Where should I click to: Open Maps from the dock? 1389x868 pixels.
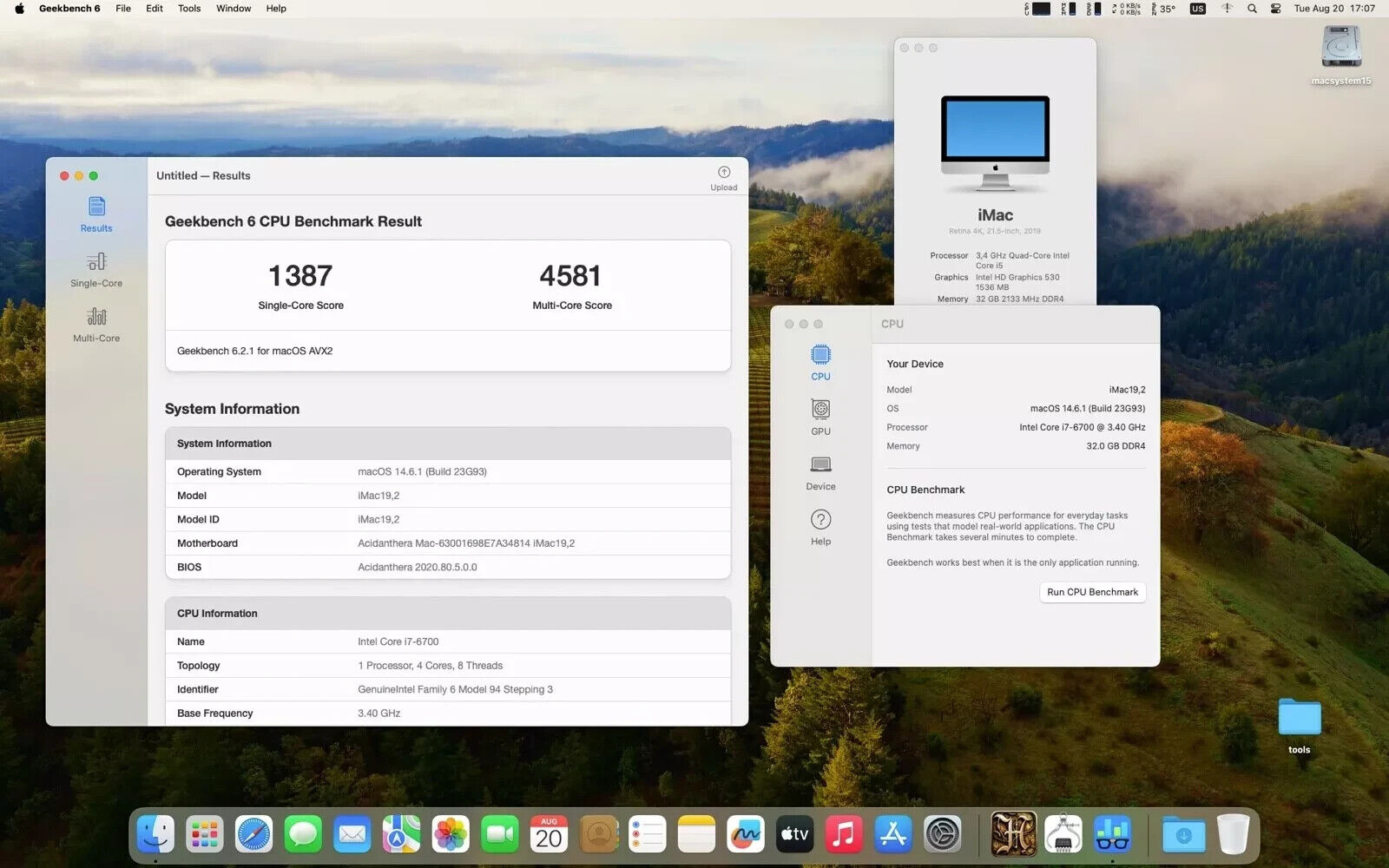click(x=401, y=835)
